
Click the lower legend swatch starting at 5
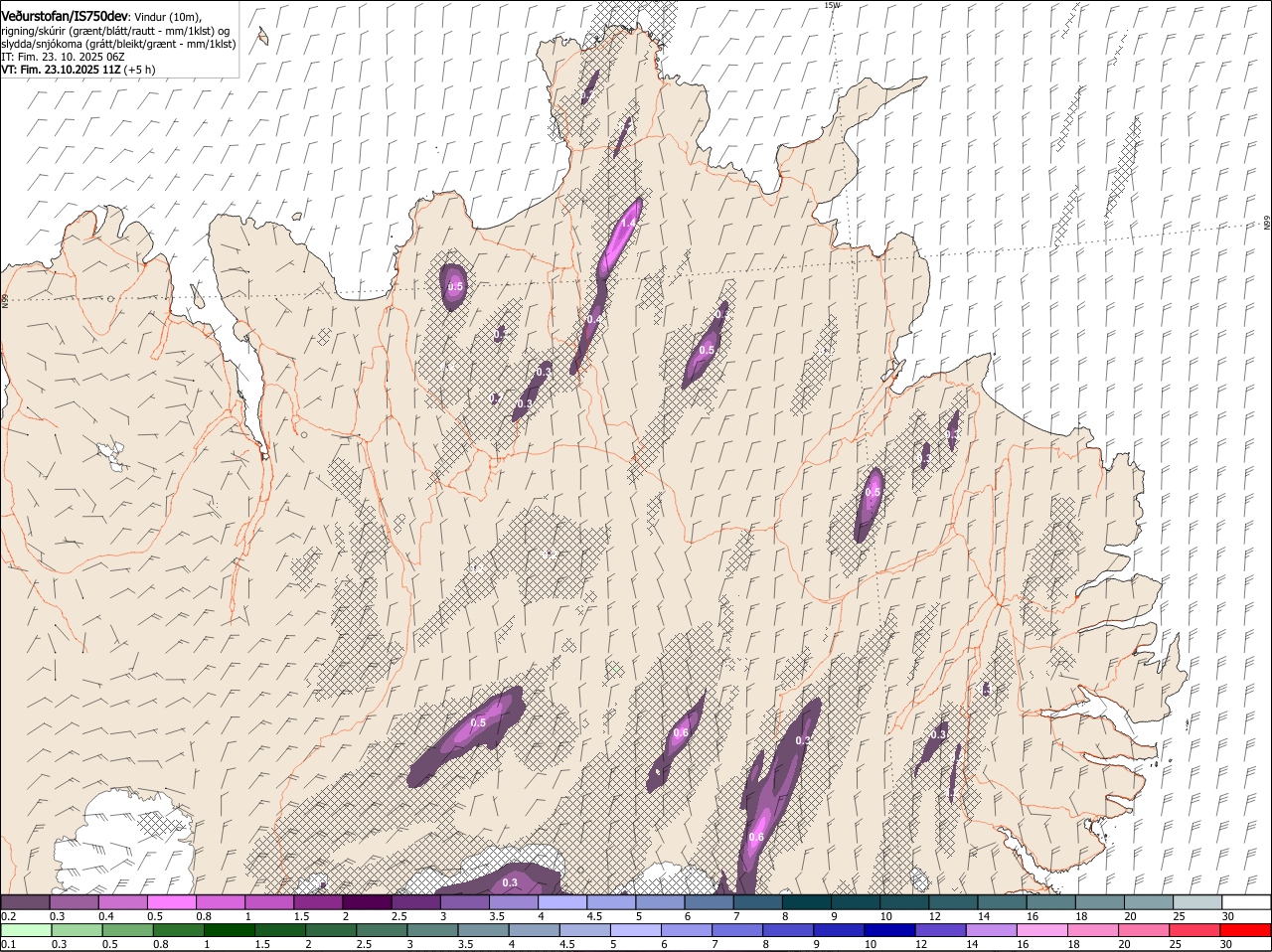pos(634,930)
